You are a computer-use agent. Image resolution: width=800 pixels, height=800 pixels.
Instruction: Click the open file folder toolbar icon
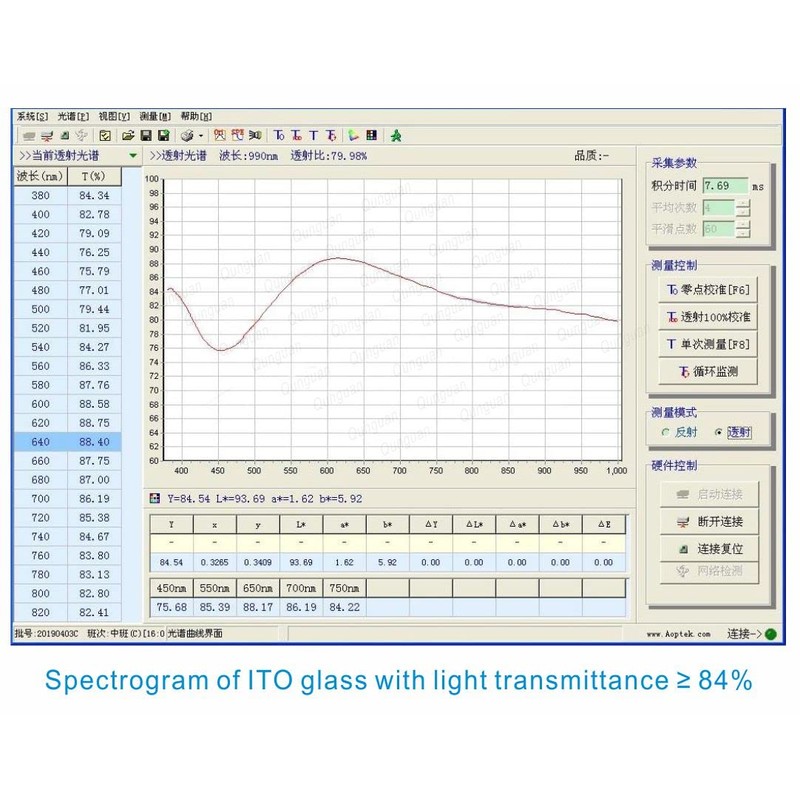pos(128,135)
